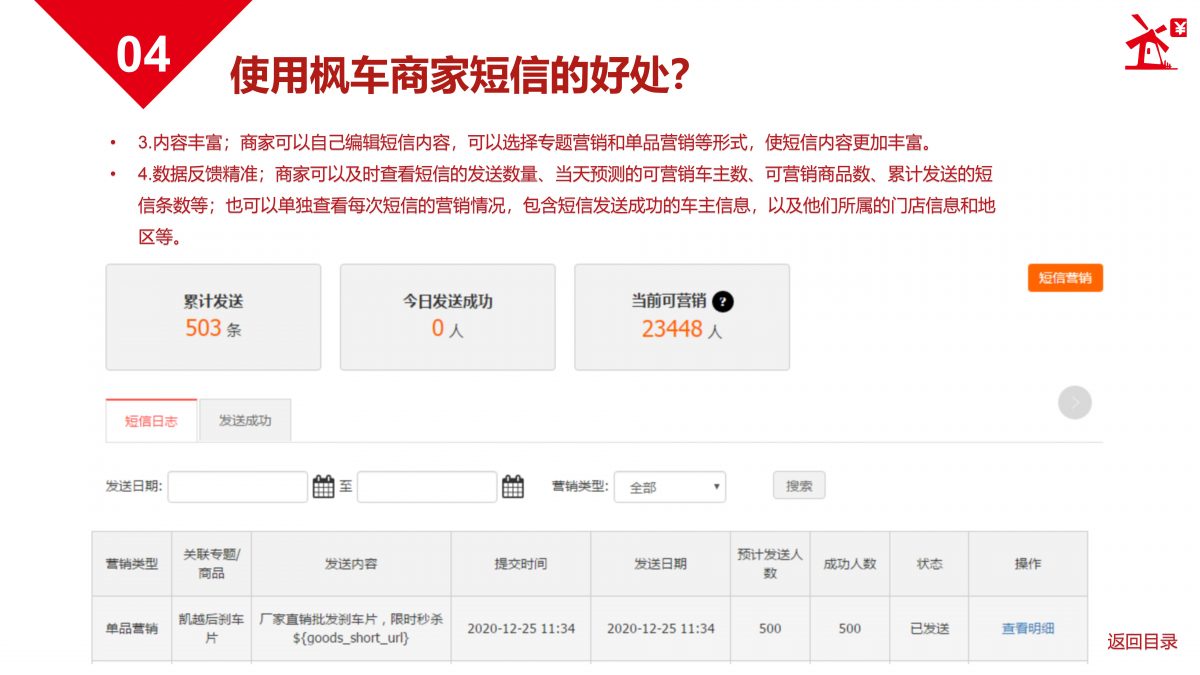Focus the start 发送日期 input field

pyautogui.click(x=238, y=487)
